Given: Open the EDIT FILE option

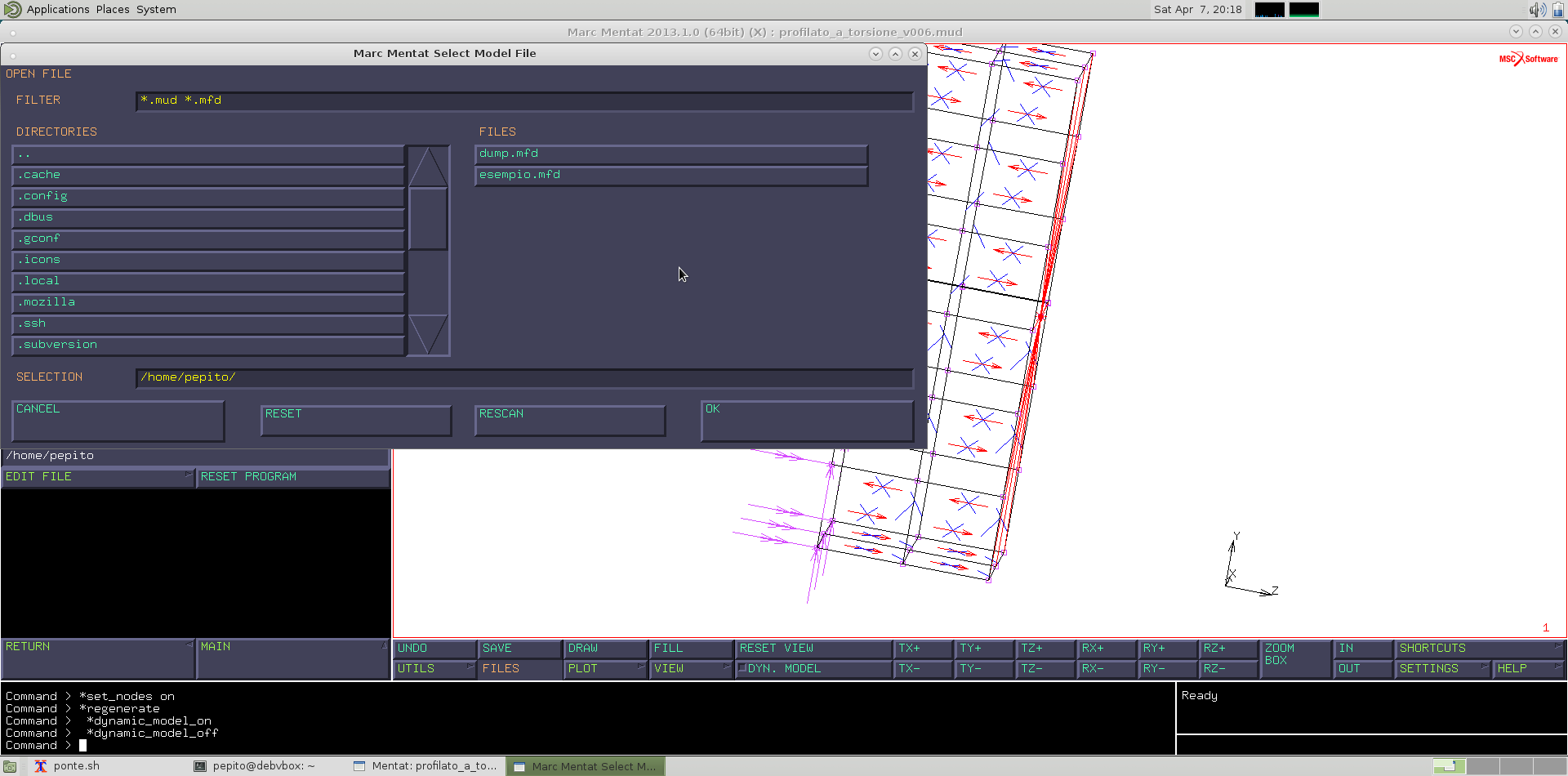Looking at the screenshot, I should pos(98,477).
